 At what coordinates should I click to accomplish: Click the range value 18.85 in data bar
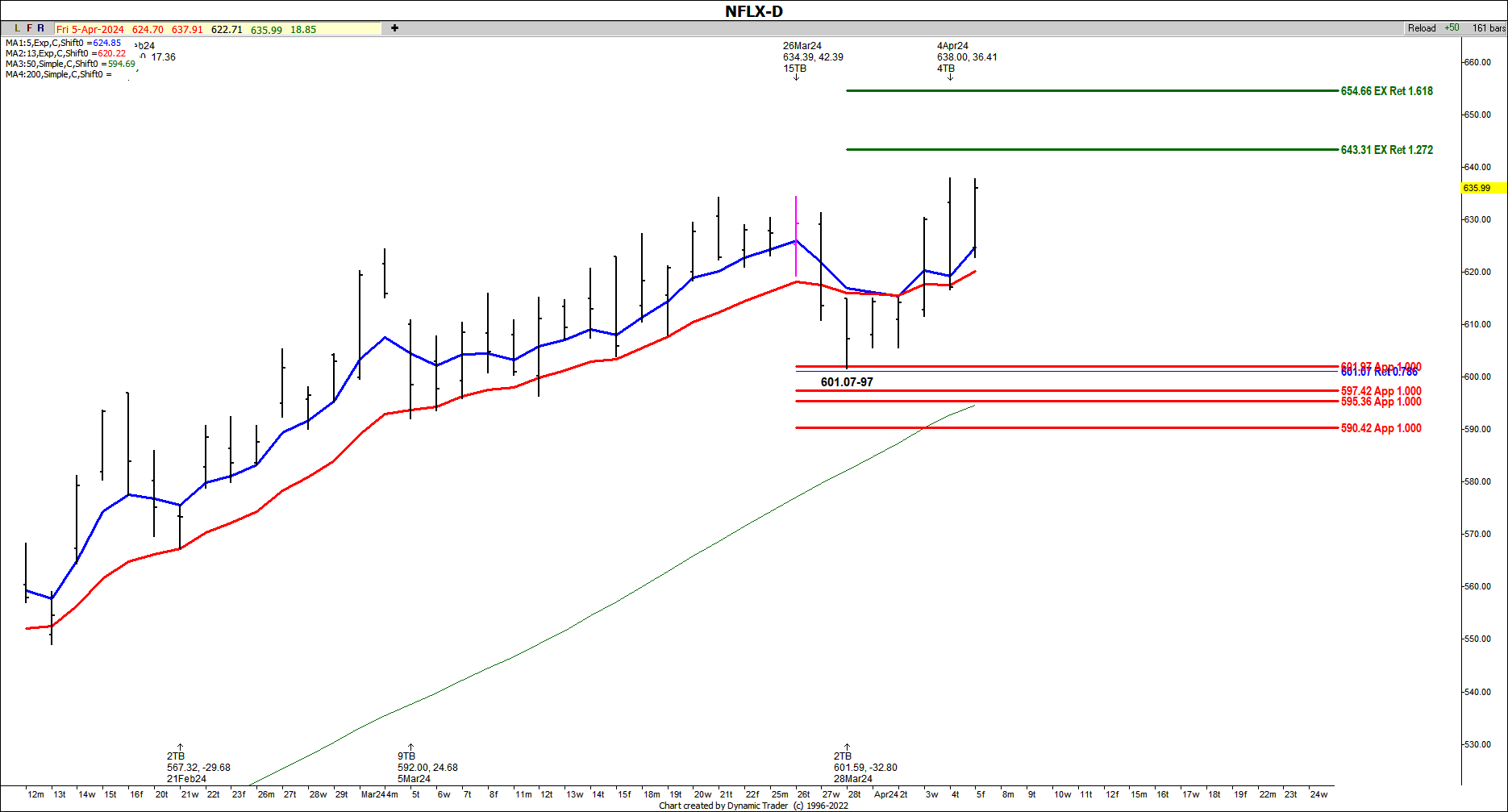coord(303,30)
